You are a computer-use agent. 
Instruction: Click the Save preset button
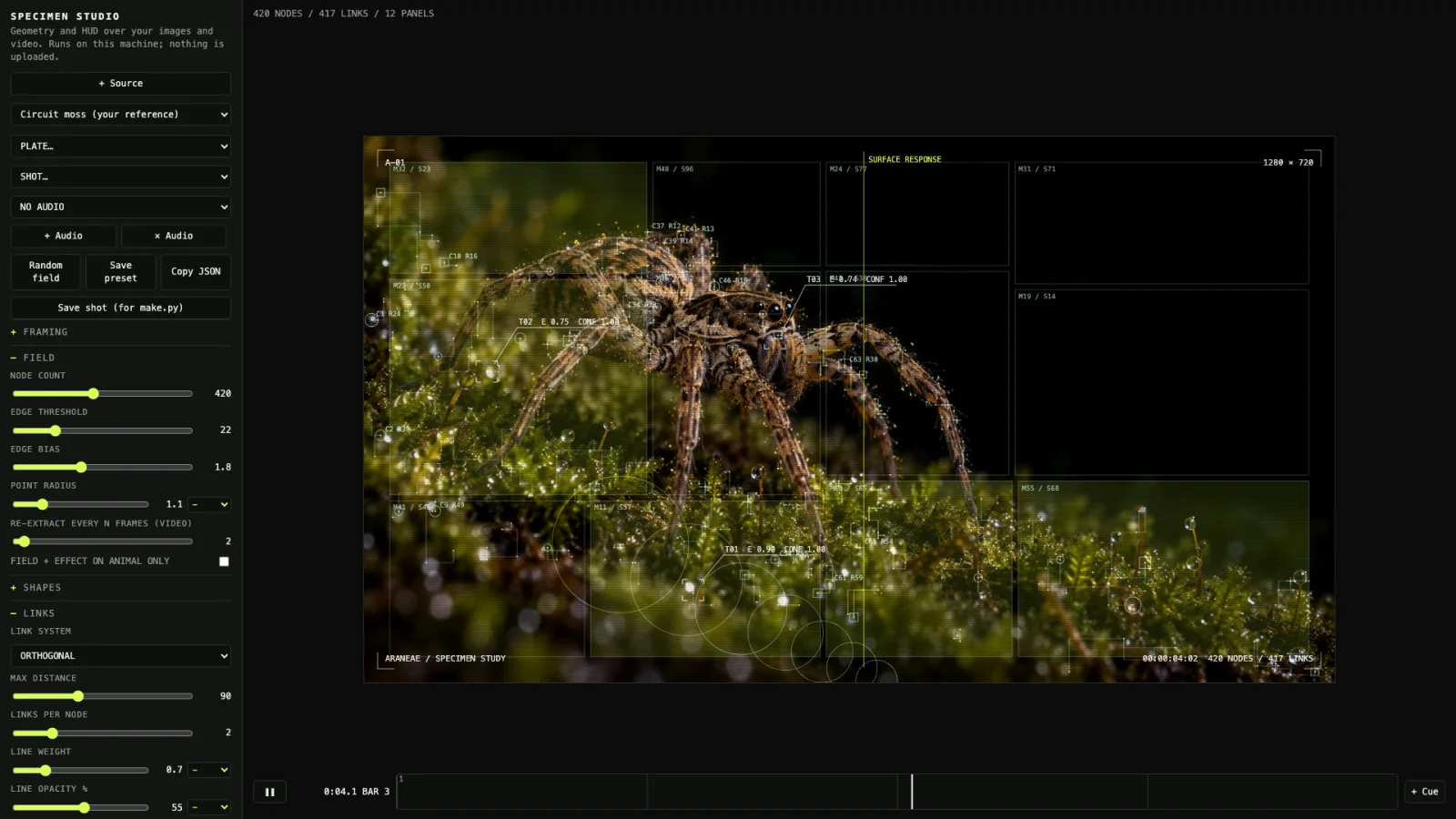(120, 272)
